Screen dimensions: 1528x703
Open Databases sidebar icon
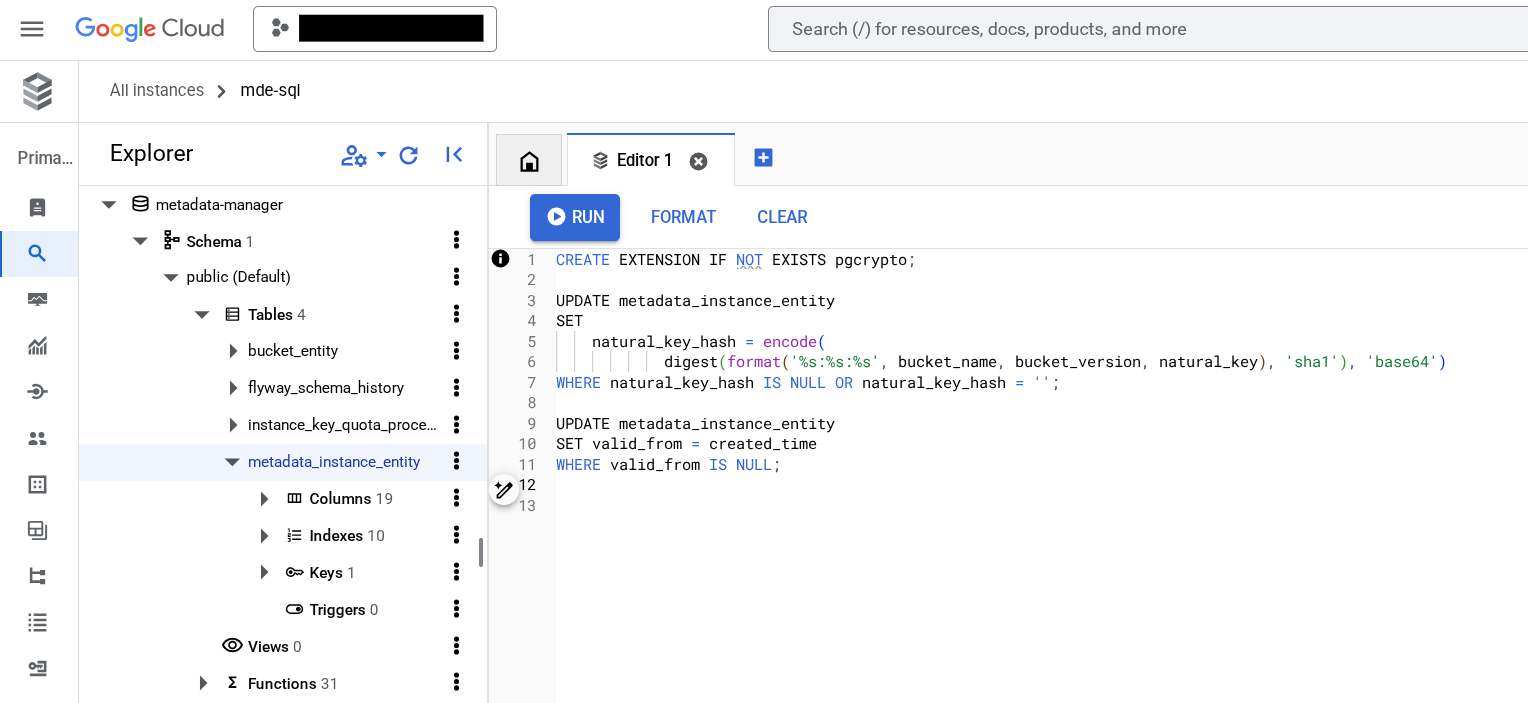[38, 484]
